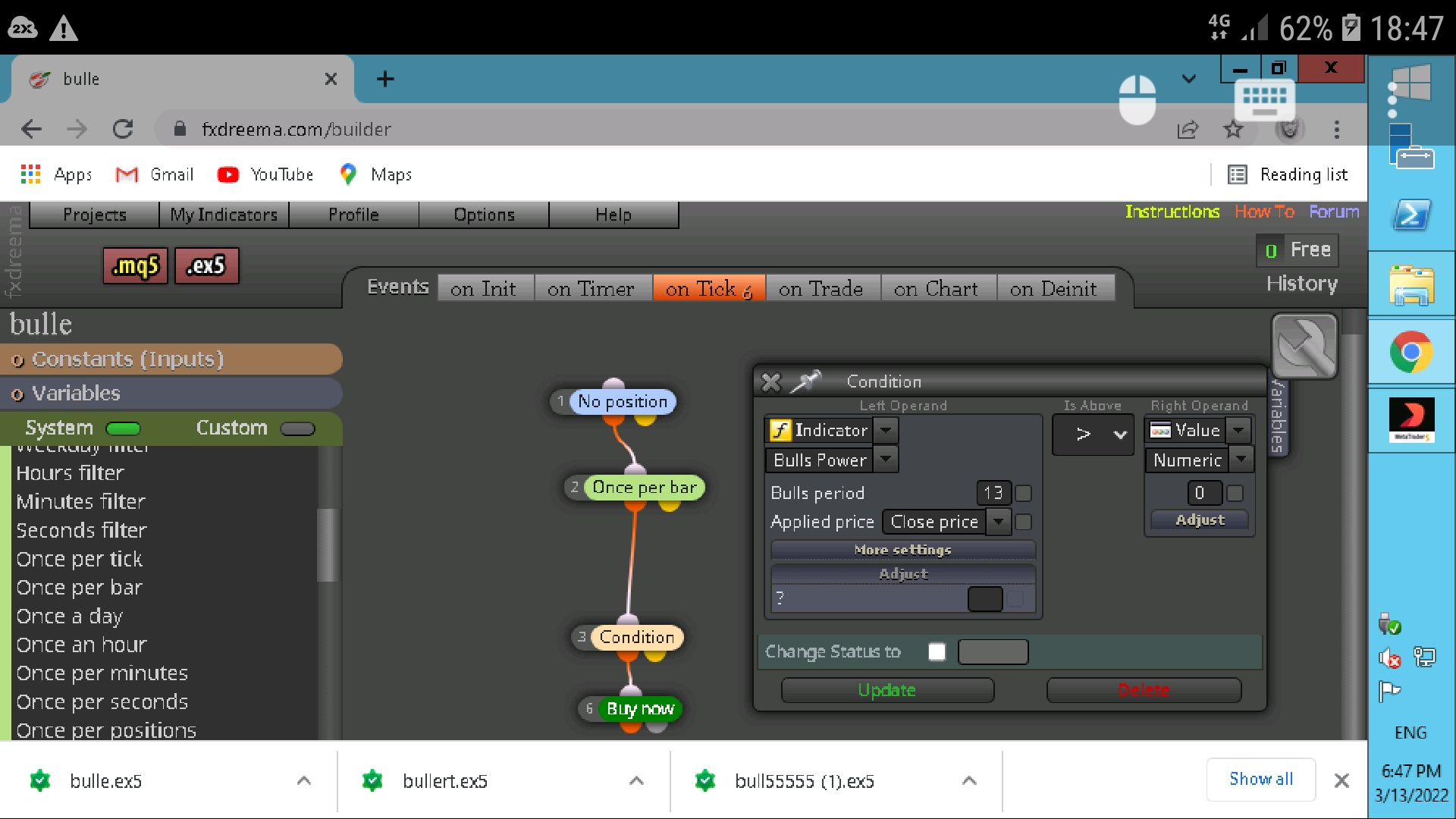Image resolution: width=1456 pixels, height=819 pixels.
Task: Expand bull55555 (1).ex5 download options
Action: (968, 781)
